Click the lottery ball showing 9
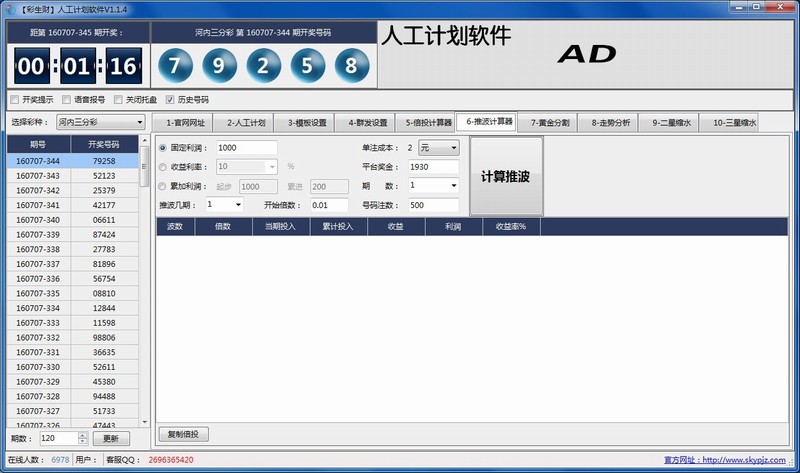800x473 pixels. [219, 67]
